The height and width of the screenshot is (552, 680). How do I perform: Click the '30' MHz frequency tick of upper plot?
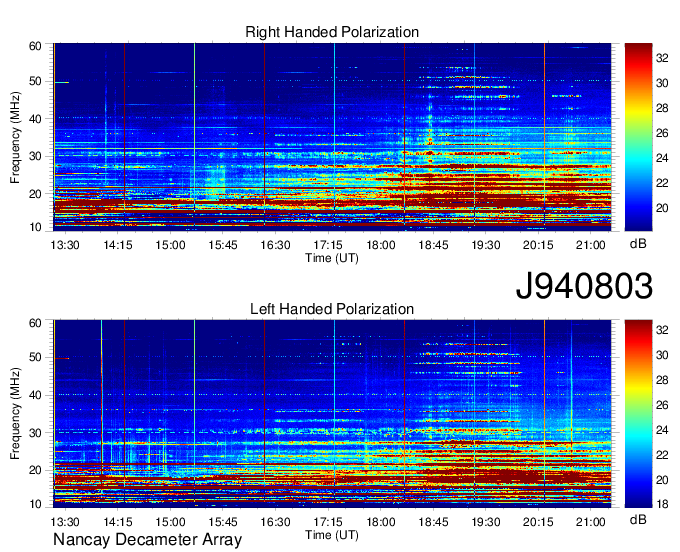tap(35, 156)
